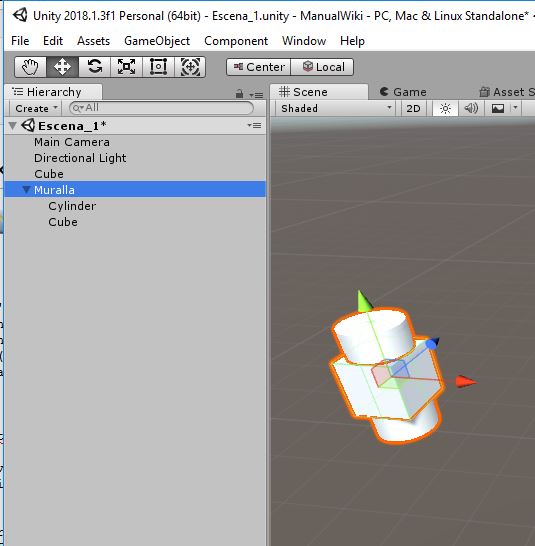Image resolution: width=535 pixels, height=546 pixels.
Task: Select the Hand tool
Action: pyautogui.click(x=30, y=67)
